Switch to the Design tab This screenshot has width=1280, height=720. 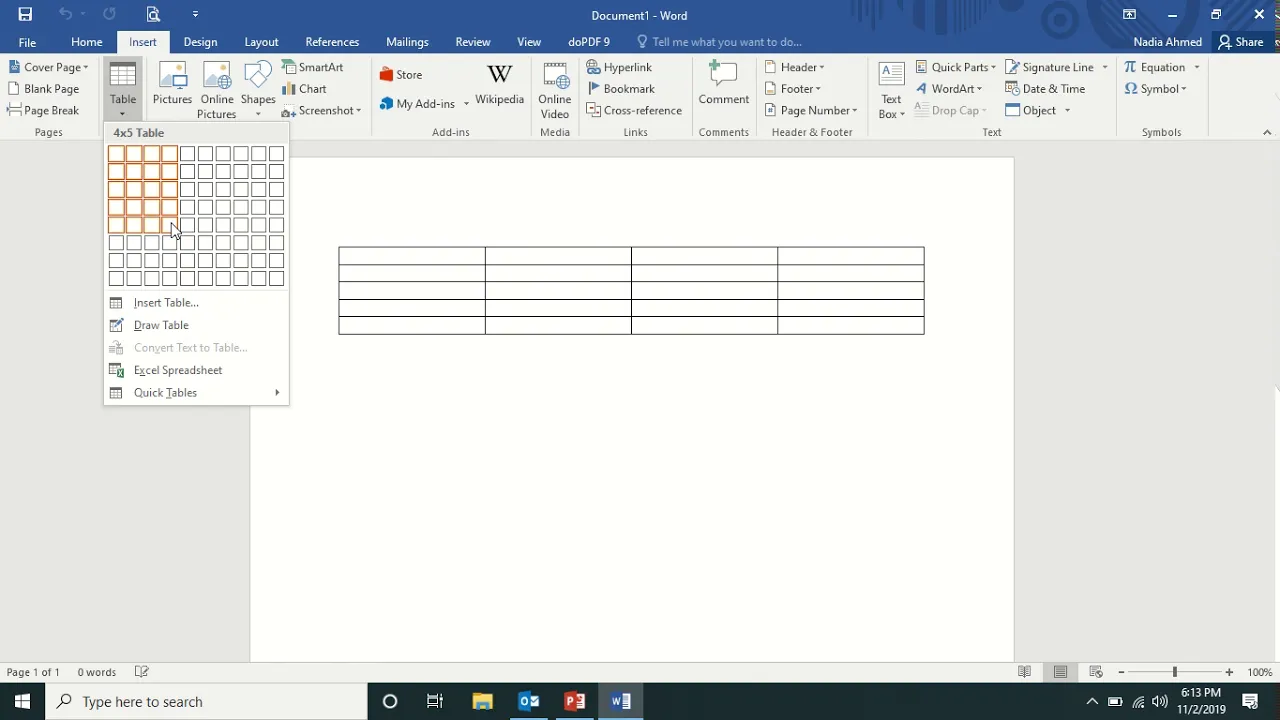tap(200, 42)
